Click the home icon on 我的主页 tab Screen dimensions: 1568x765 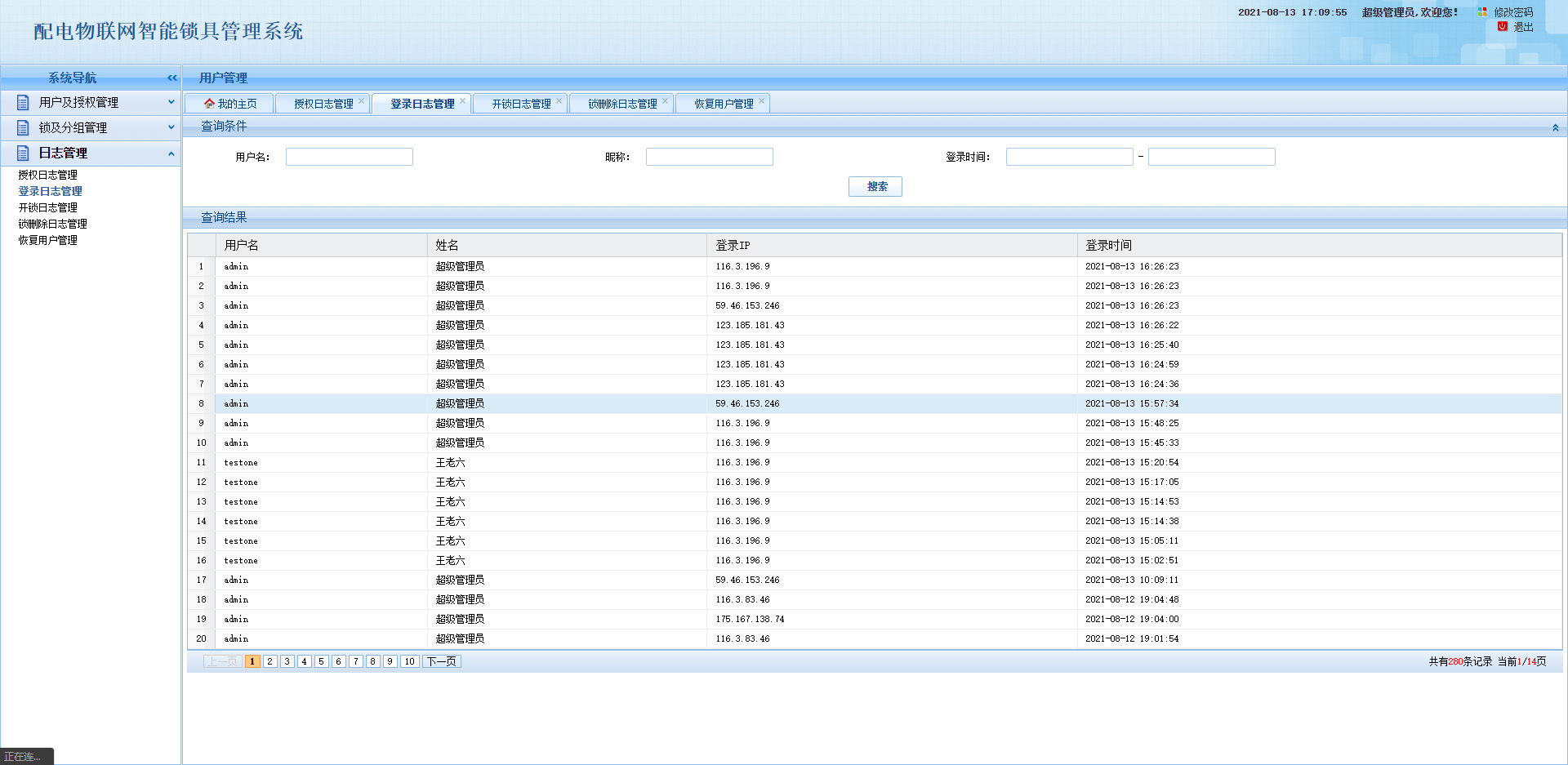[x=209, y=104]
